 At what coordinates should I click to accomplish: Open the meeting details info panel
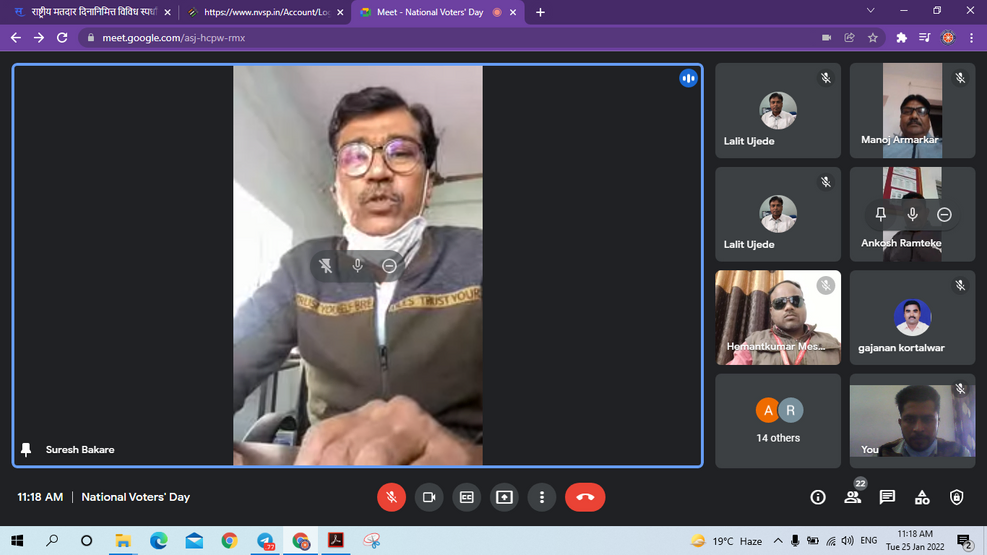point(818,497)
